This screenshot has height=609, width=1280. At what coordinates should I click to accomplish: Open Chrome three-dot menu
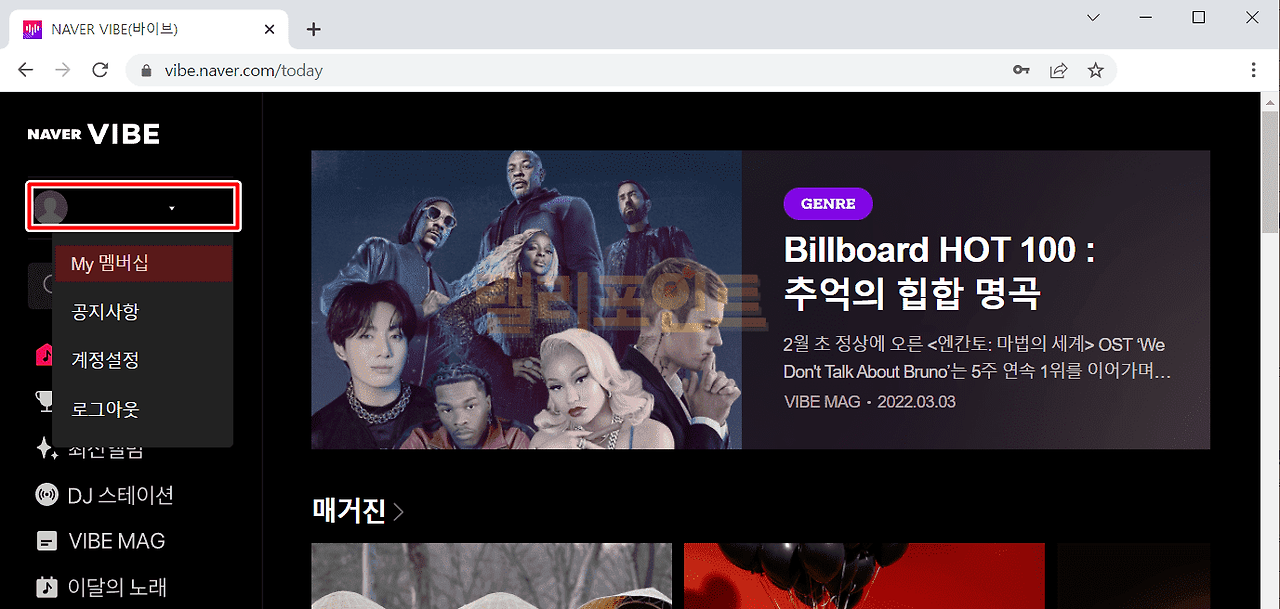pyautogui.click(x=1254, y=70)
